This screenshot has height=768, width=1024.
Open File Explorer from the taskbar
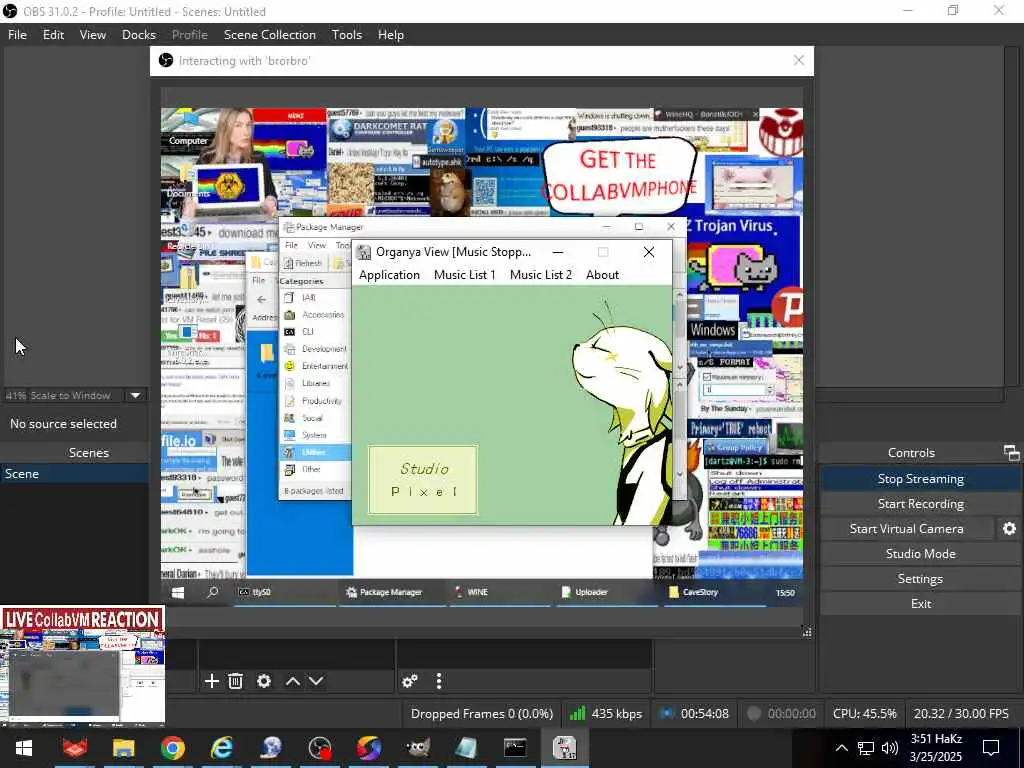(x=123, y=748)
